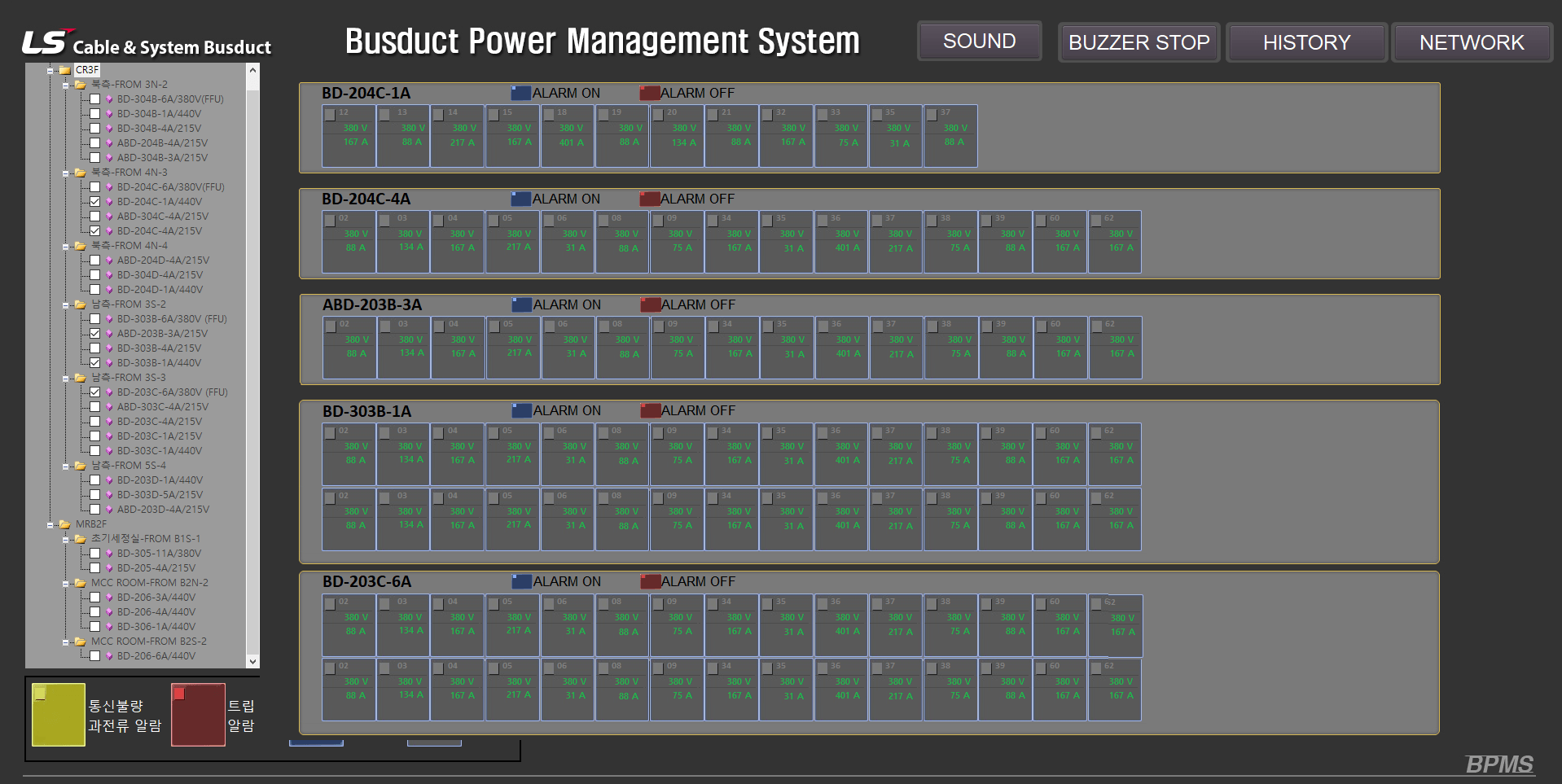Collapse the 남측-FROM 3S-2 tree group
This screenshot has height=784, width=1562.
pos(66,305)
